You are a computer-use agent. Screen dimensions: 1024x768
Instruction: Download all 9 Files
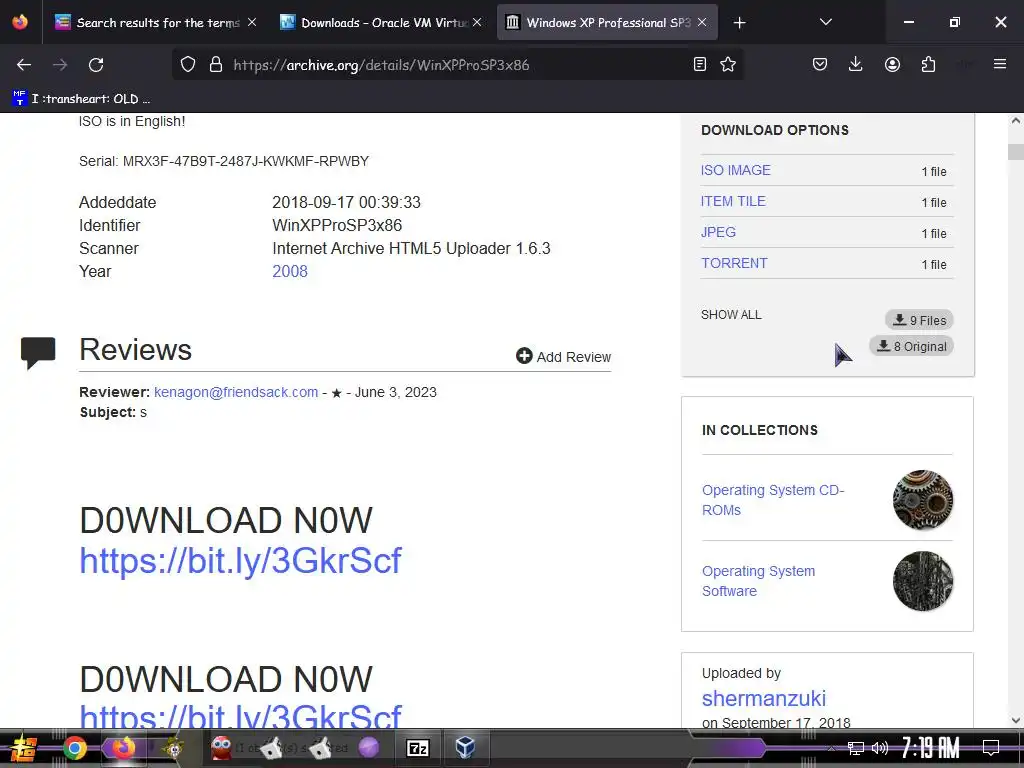coord(920,320)
